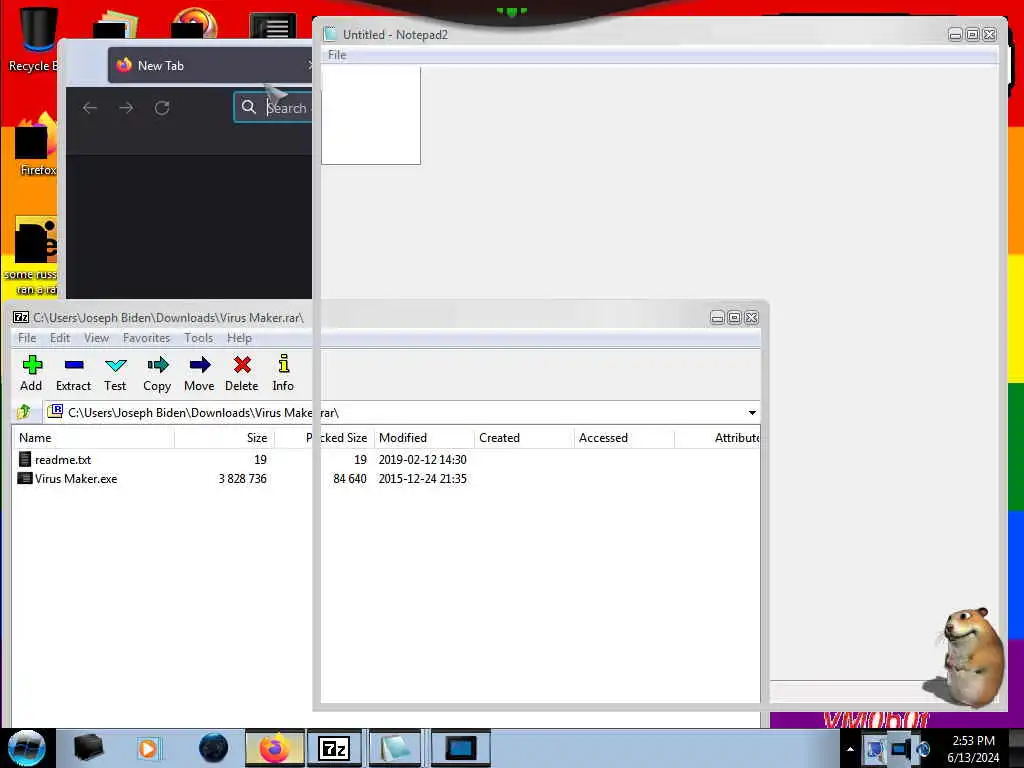The height and width of the screenshot is (768, 1024).
Task: Click the Firefox search address bar
Action: 273,108
